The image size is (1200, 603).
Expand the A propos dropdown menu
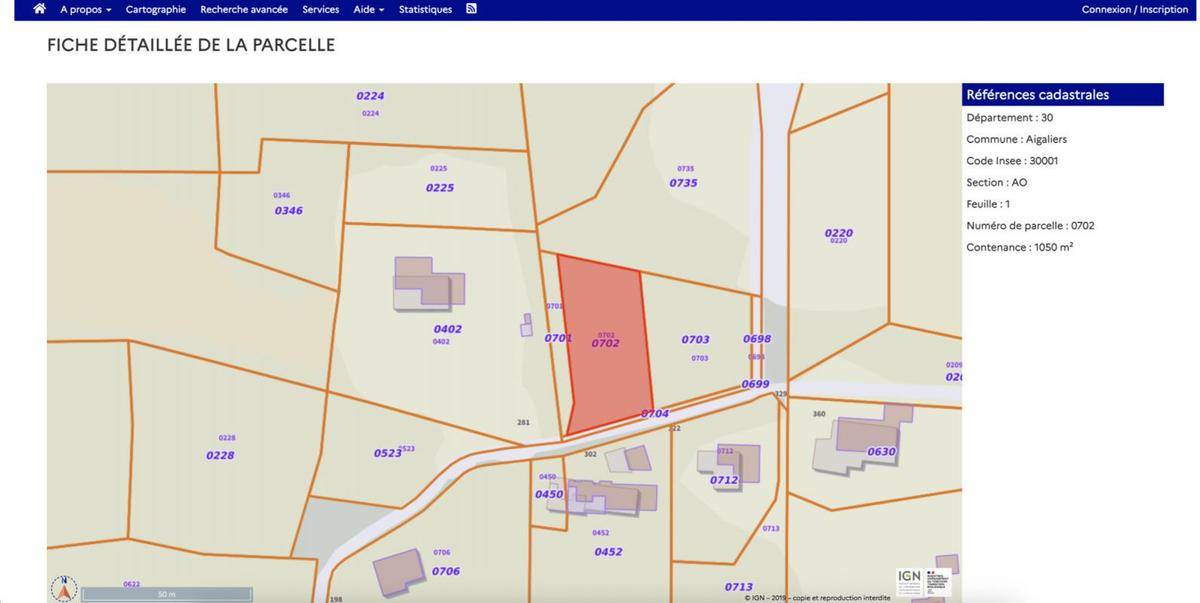[x=85, y=9]
